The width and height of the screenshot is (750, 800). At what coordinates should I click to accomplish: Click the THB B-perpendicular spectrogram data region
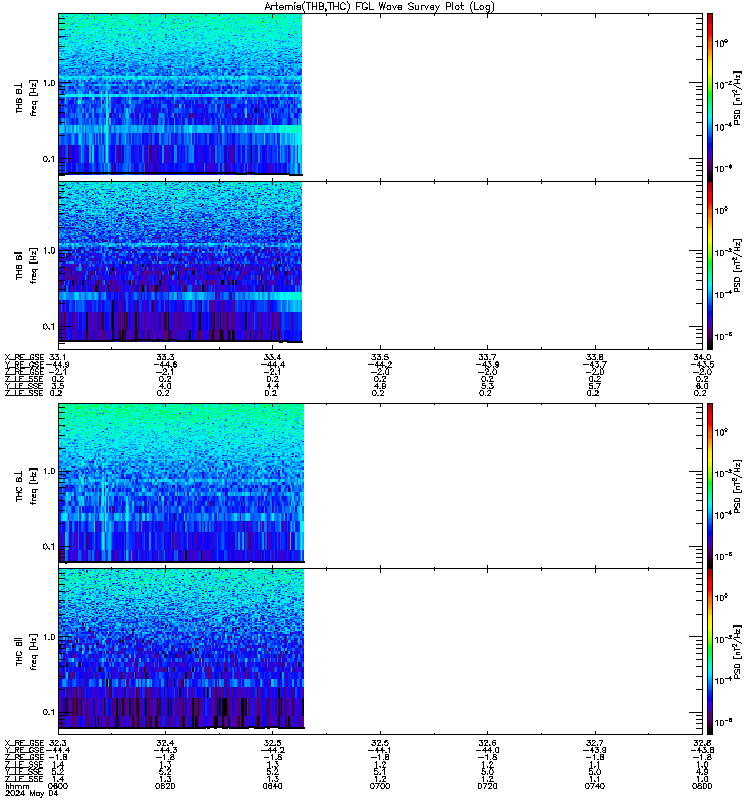181,94
